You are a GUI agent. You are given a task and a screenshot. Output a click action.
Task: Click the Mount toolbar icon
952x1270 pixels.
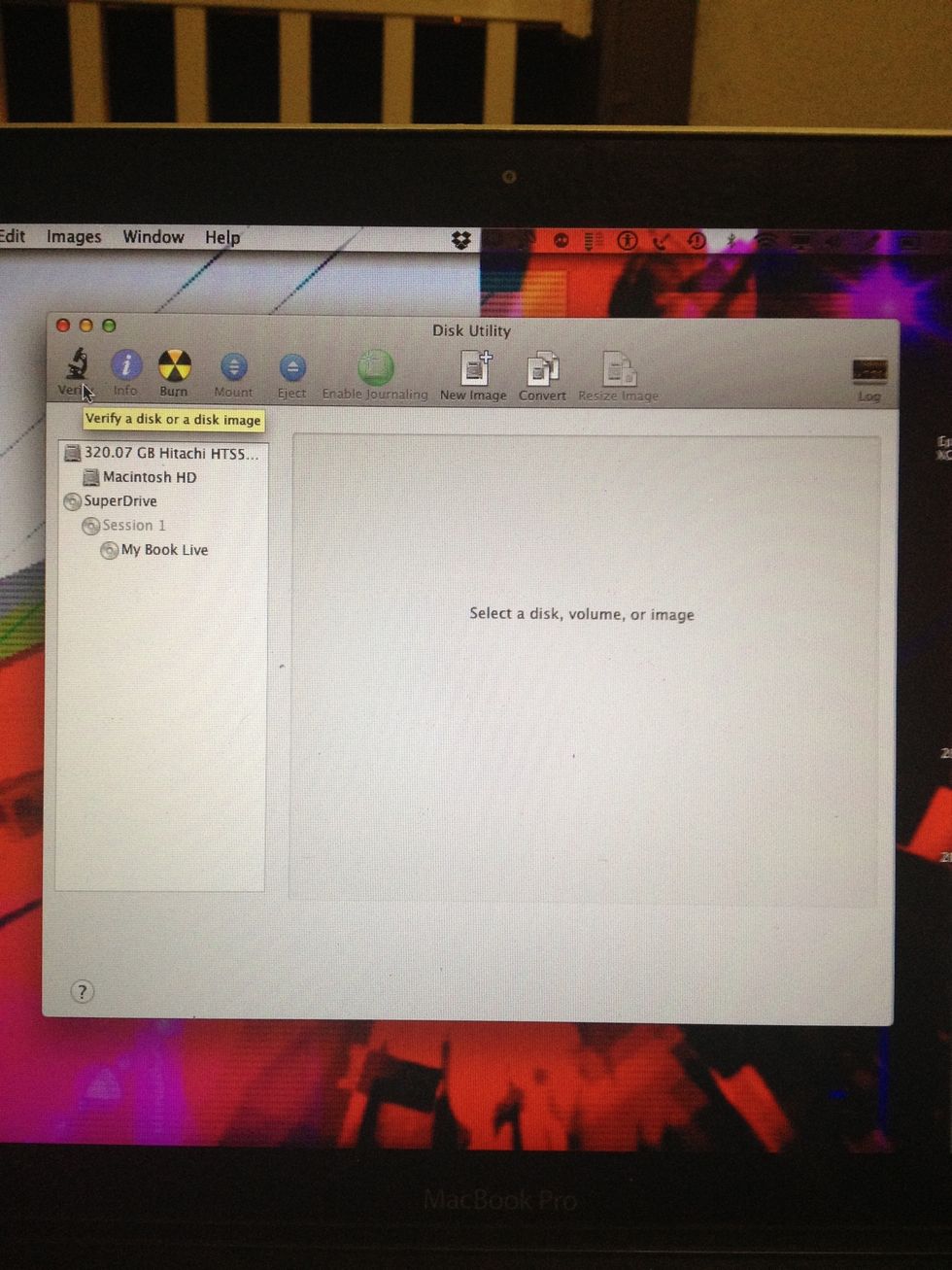click(x=233, y=367)
